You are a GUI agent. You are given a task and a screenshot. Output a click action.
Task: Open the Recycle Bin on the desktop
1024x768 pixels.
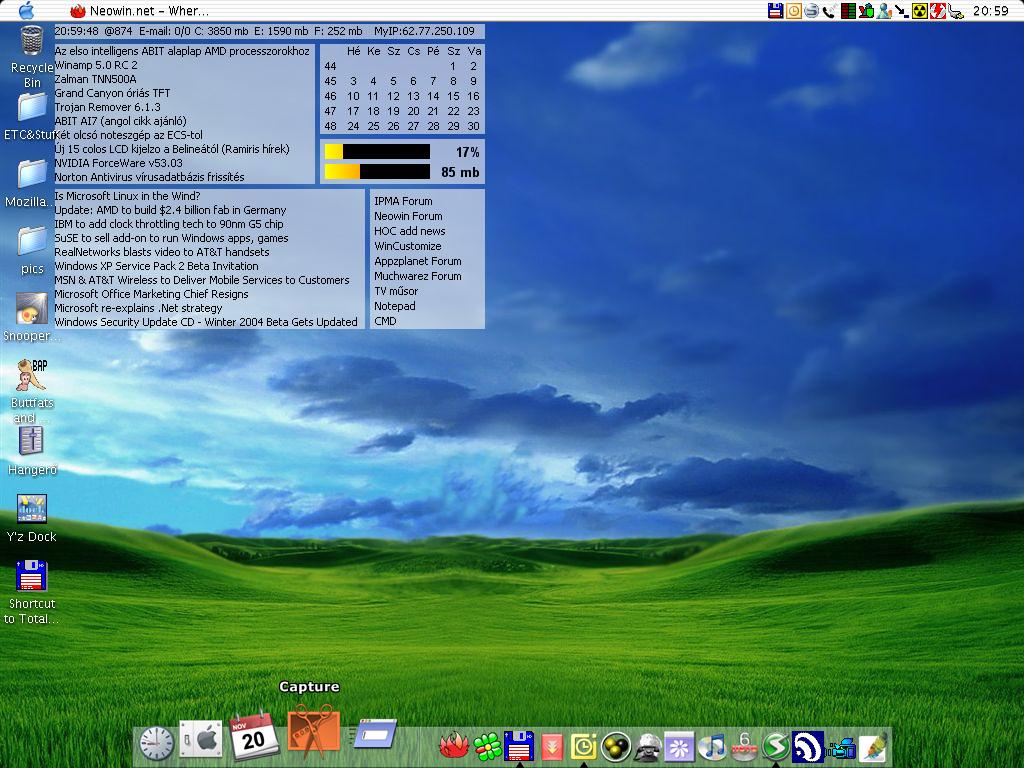pyautogui.click(x=32, y=44)
